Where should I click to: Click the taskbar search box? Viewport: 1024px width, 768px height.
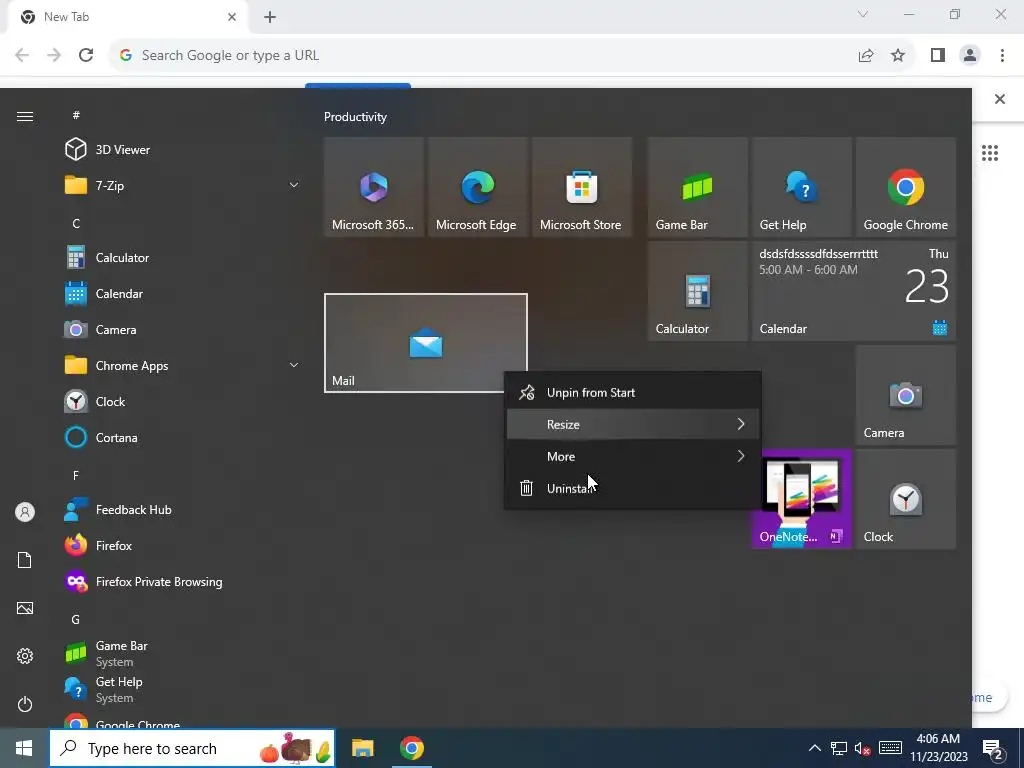192,748
